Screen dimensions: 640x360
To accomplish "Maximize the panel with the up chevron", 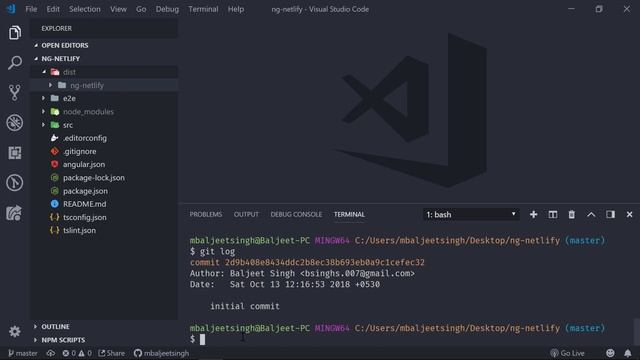I will pos(591,214).
